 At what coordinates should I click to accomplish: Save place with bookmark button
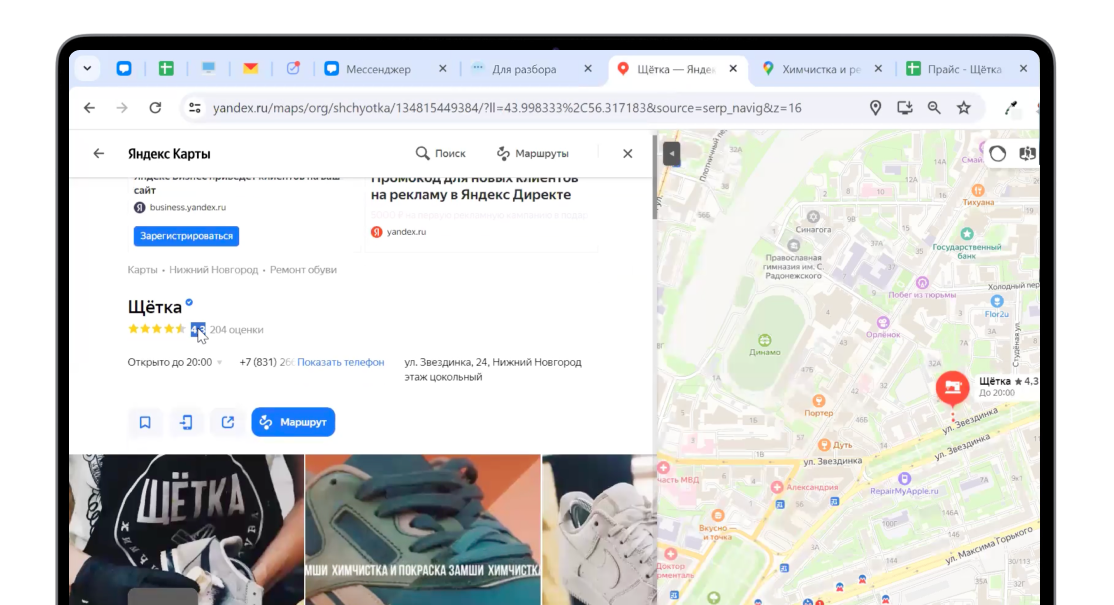[145, 422]
